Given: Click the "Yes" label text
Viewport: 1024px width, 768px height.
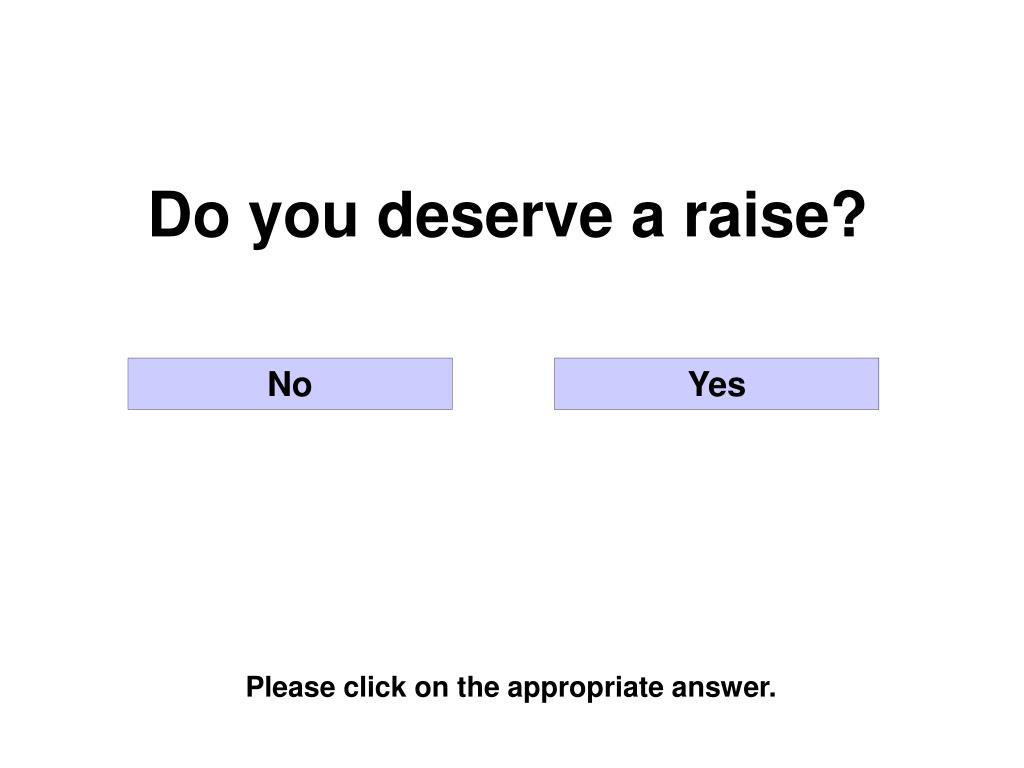Looking at the screenshot, I should (716, 384).
